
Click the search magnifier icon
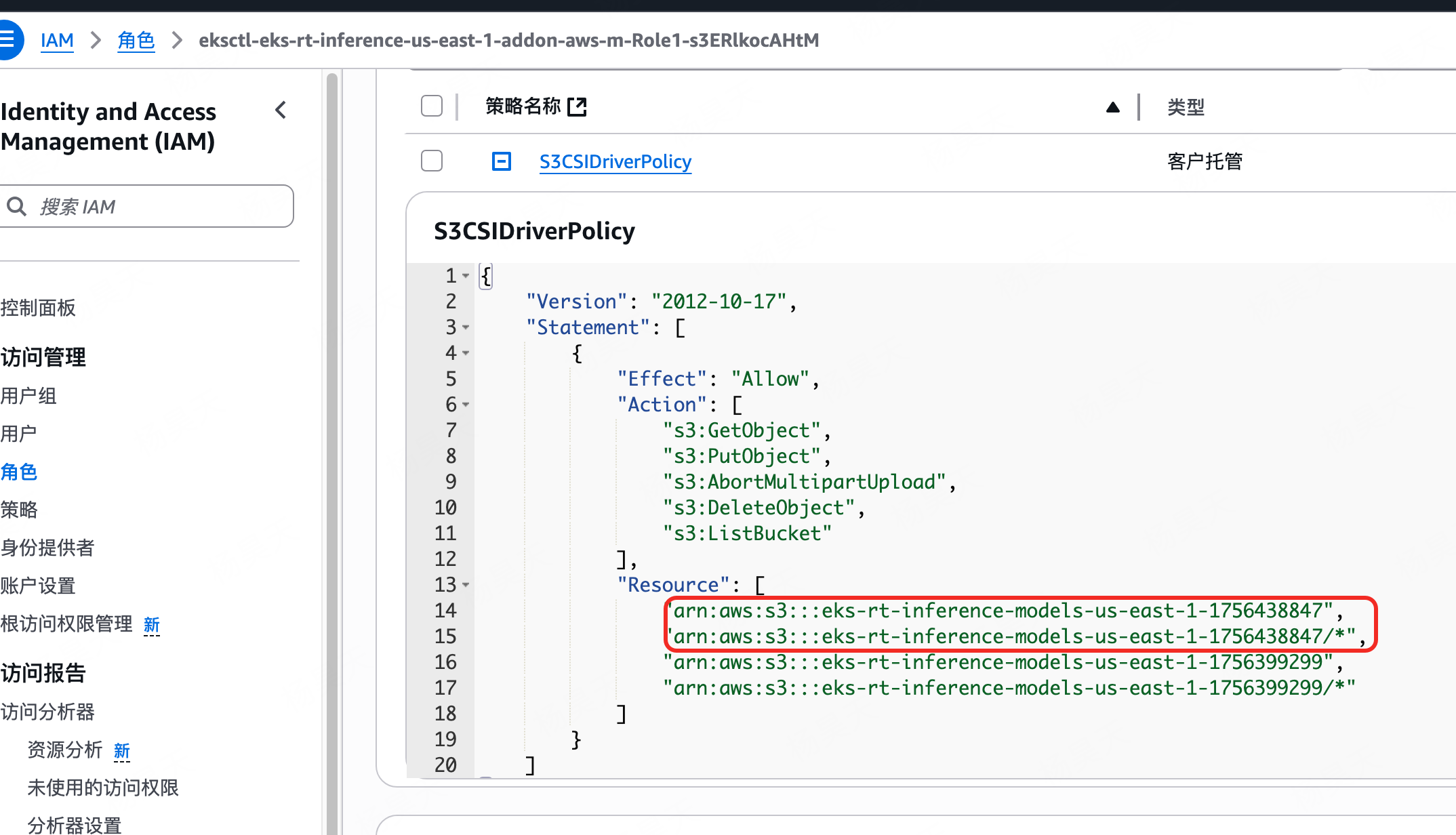(x=16, y=206)
